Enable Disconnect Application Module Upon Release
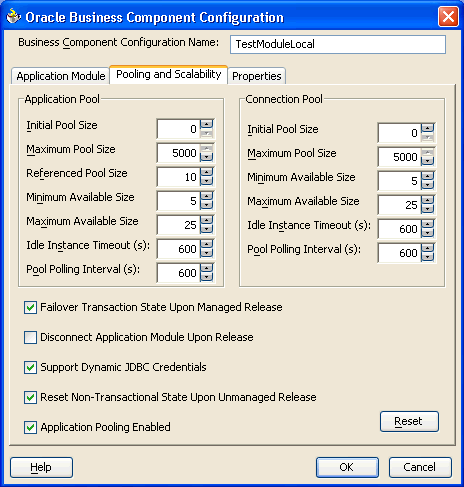The height and width of the screenshot is (487, 464). pyautogui.click(x=30, y=337)
